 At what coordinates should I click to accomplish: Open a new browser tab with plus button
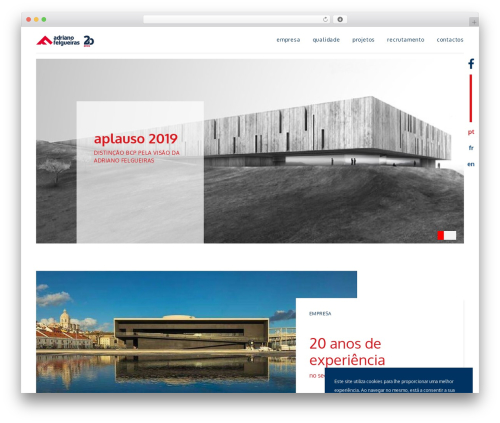coord(474,22)
